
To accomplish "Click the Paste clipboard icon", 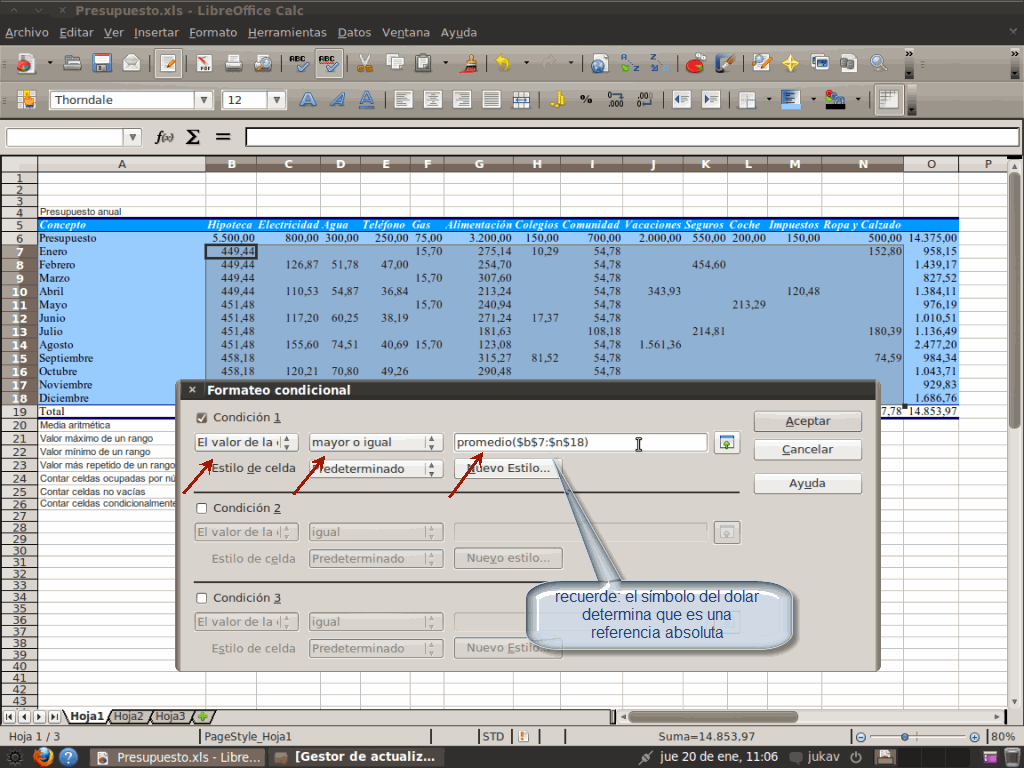I will [x=424, y=63].
